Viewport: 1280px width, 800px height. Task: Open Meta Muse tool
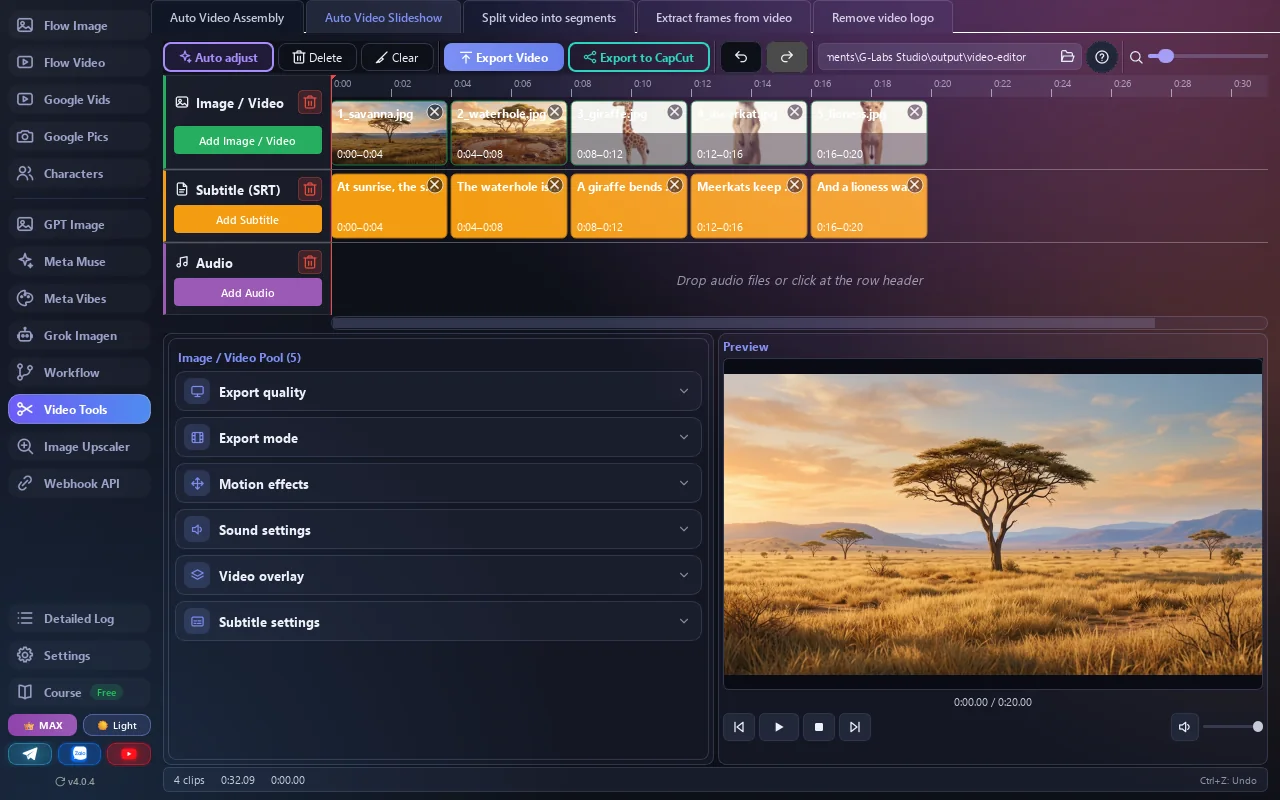[x=79, y=261]
